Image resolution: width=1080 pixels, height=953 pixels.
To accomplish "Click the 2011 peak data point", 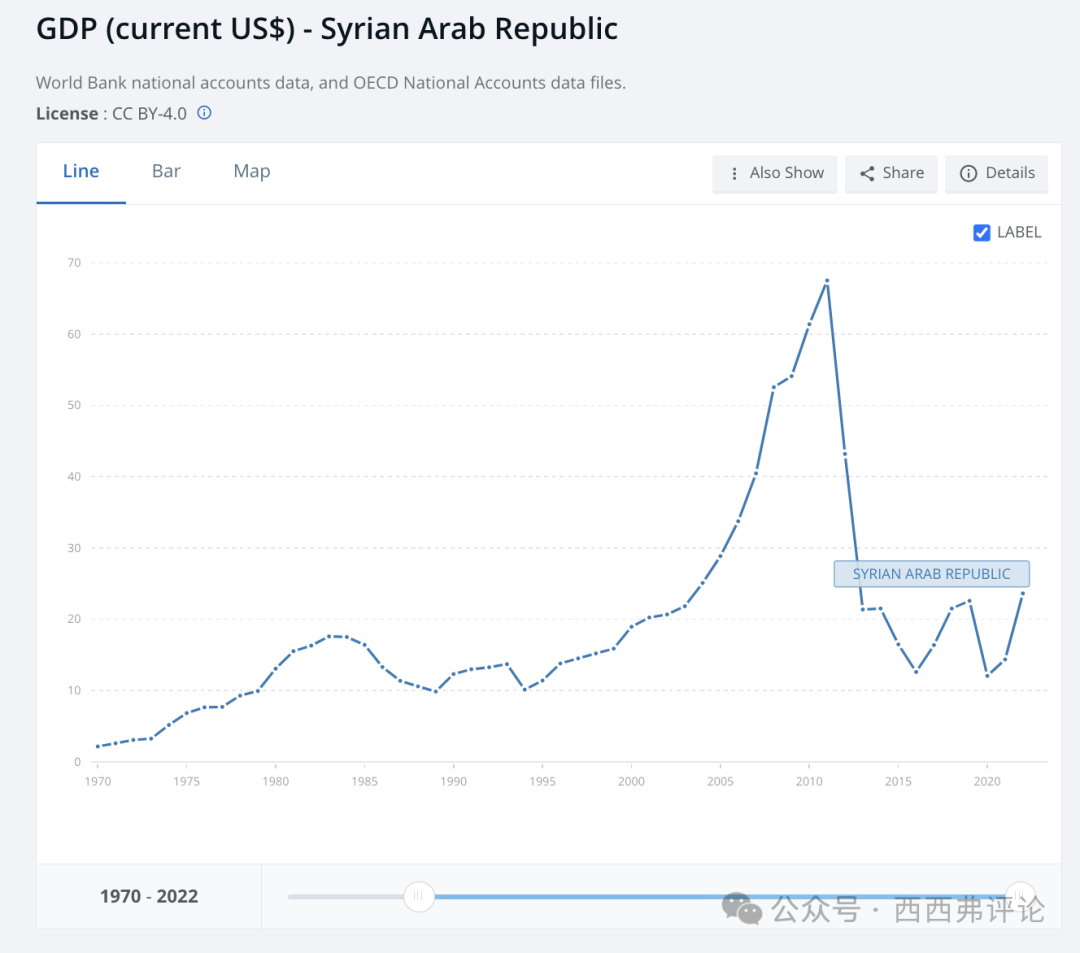I will [x=827, y=281].
